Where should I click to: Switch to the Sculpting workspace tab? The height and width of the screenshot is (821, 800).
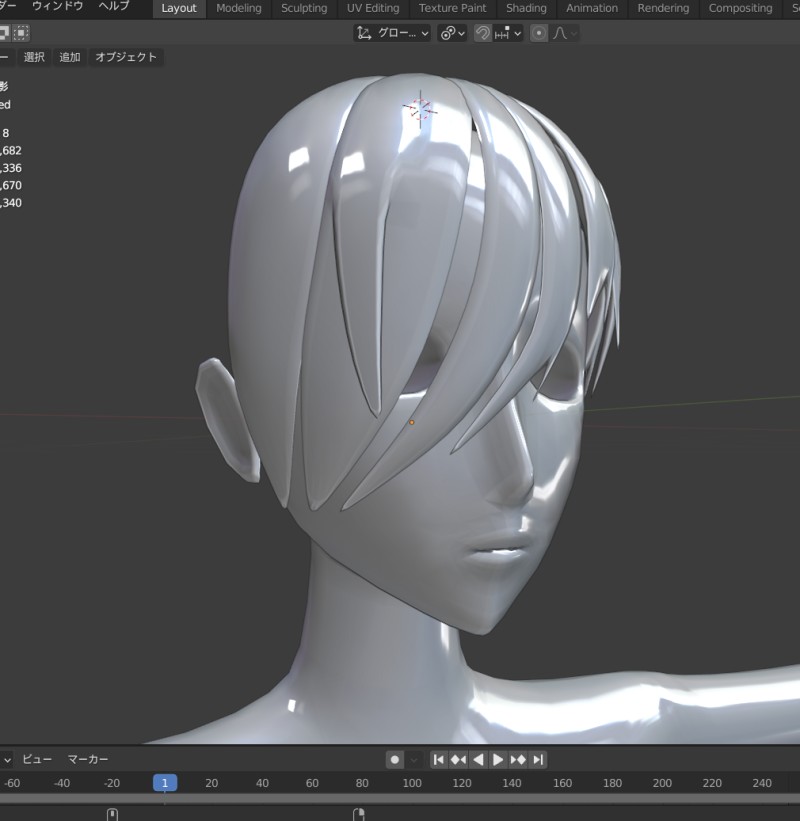[304, 8]
